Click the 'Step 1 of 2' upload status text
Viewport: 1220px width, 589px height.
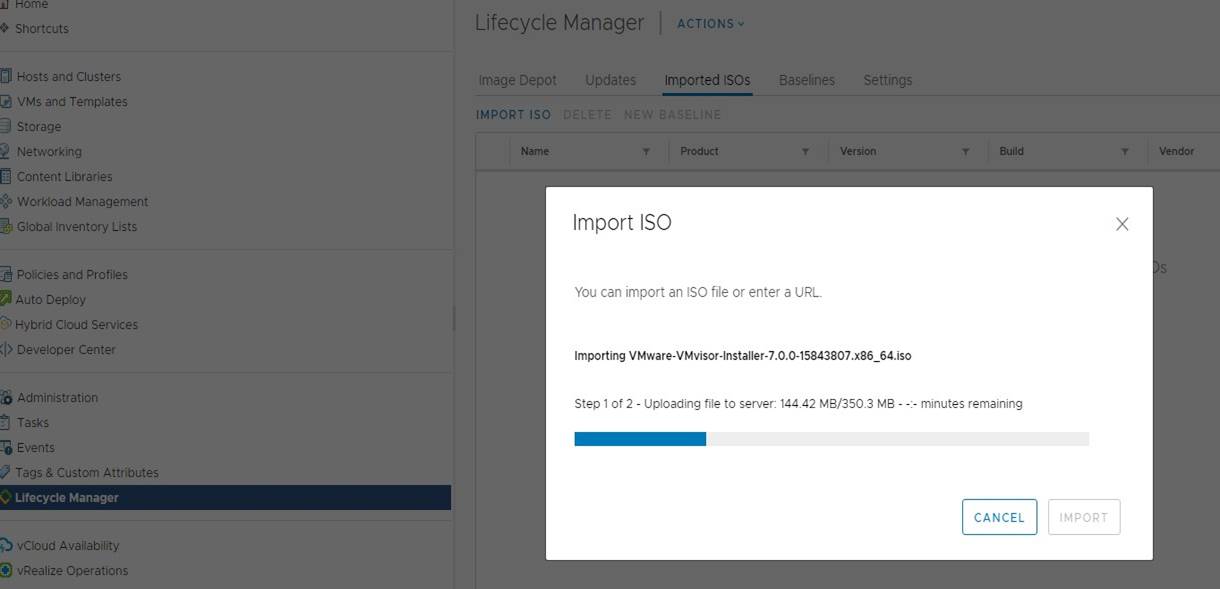798,403
